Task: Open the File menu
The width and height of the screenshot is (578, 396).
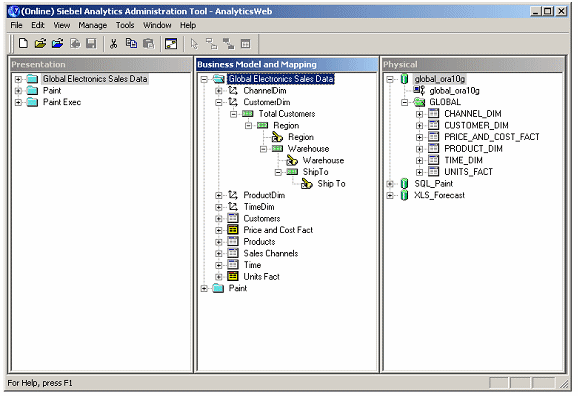Action: [16, 25]
